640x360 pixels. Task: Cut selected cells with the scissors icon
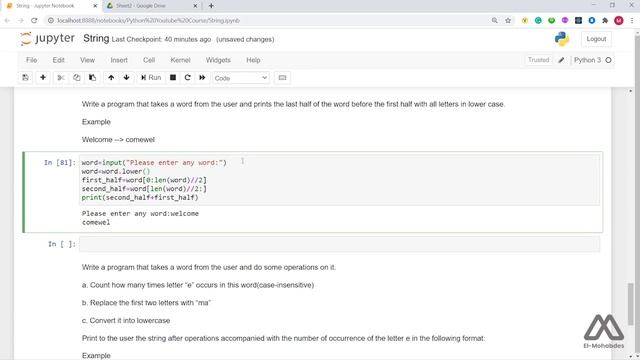click(x=61, y=78)
